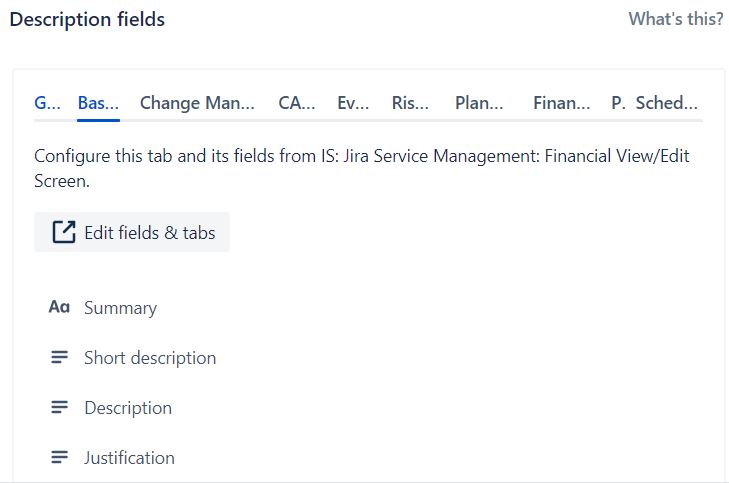Open the Ris... tab
Viewport: 729px width, 483px height.
pyautogui.click(x=410, y=103)
